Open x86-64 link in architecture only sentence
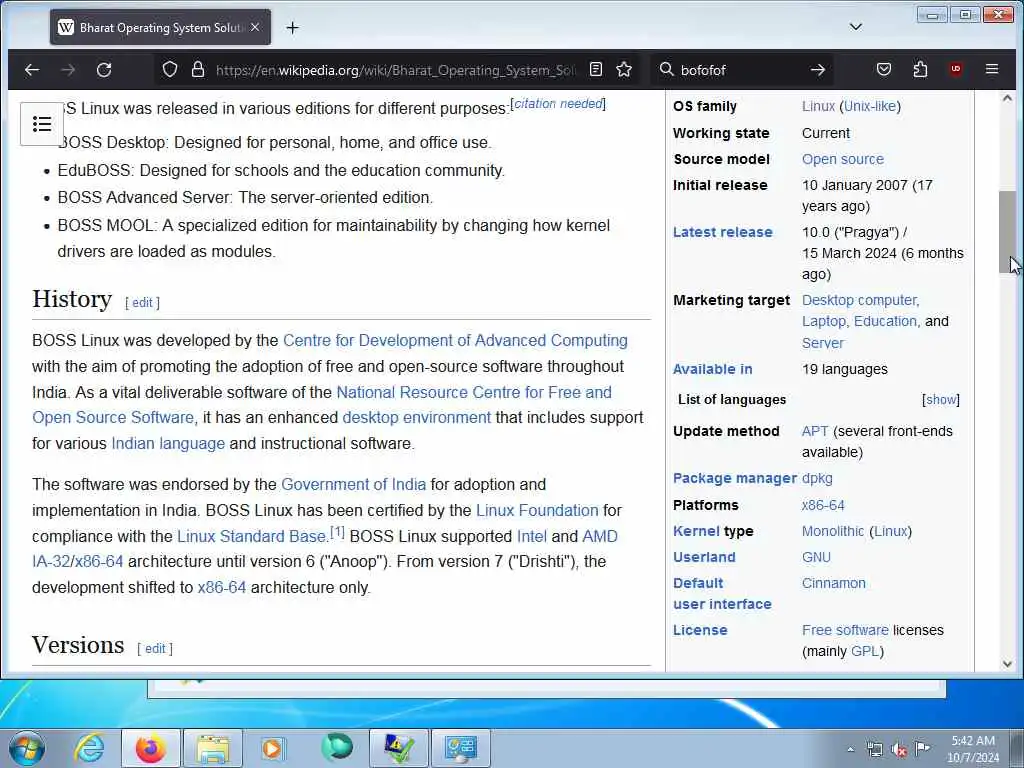The width and height of the screenshot is (1024, 768). point(221,588)
